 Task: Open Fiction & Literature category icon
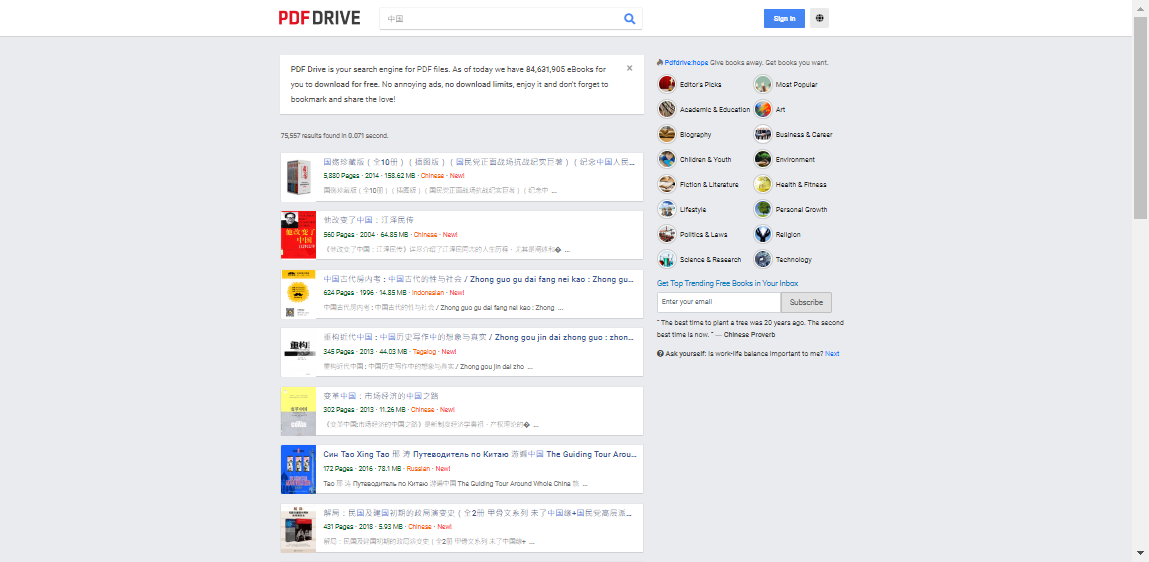[x=667, y=184]
